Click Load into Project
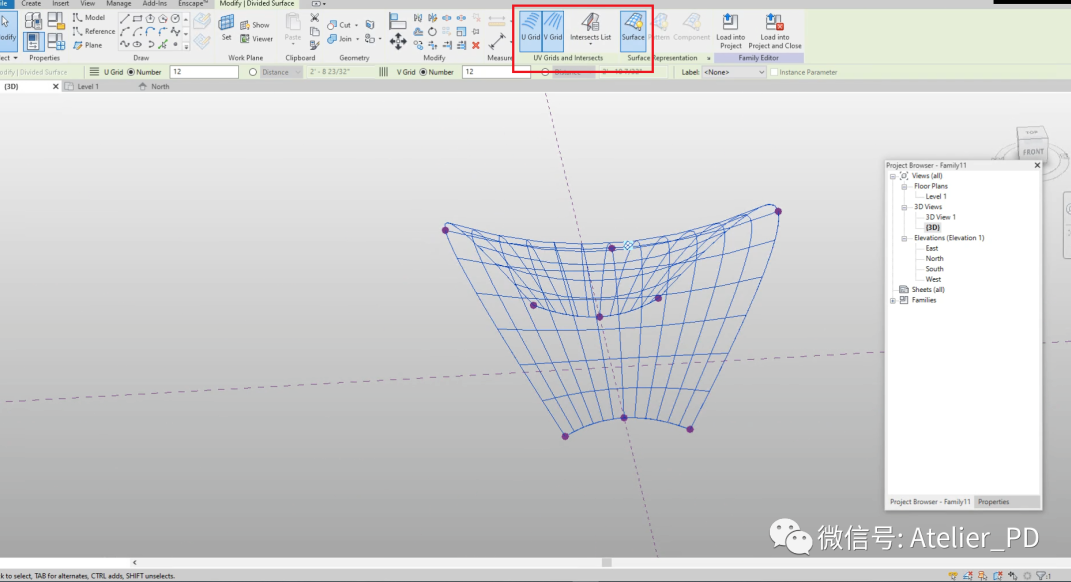1071x582 pixels. coord(730,31)
